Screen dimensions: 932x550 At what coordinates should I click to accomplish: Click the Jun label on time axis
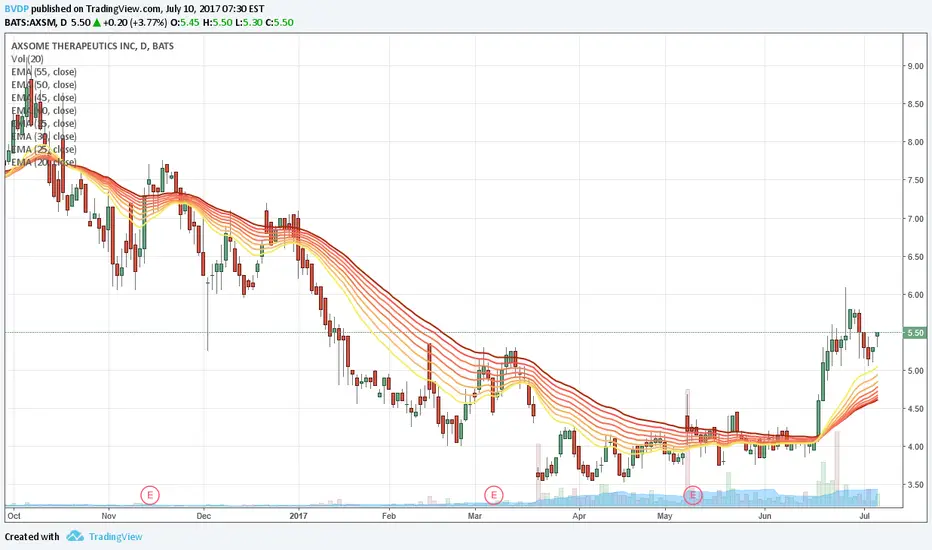764,516
